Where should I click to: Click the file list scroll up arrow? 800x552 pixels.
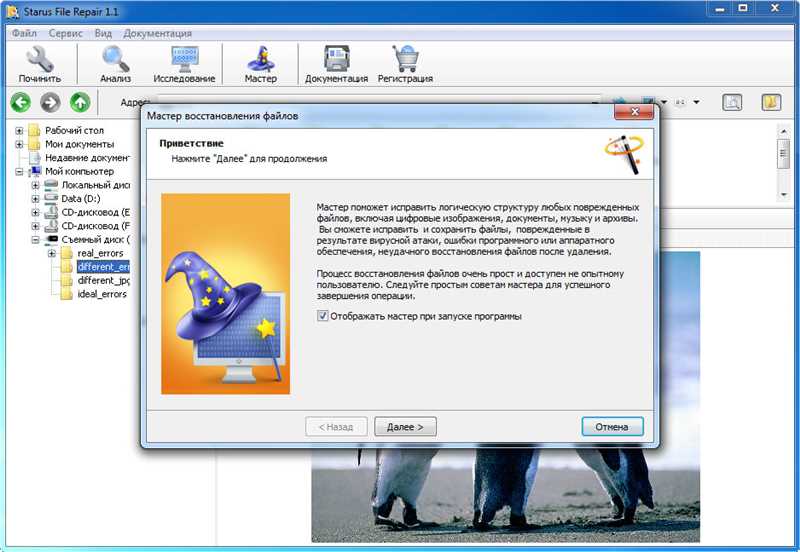(x=783, y=131)
